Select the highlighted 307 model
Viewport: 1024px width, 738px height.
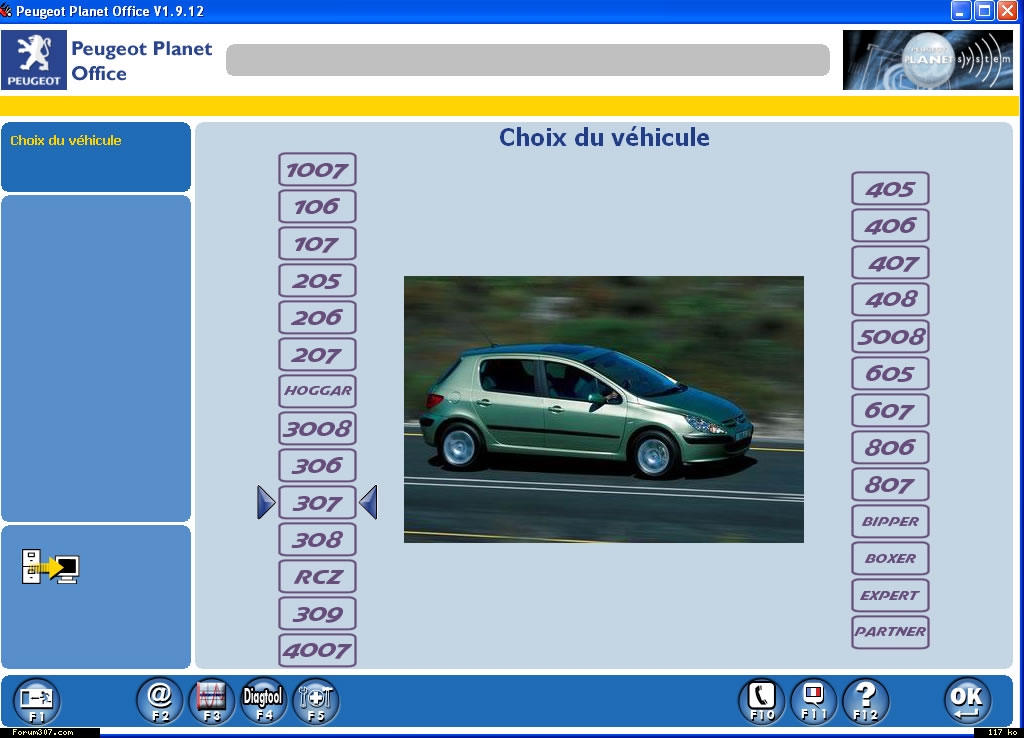(x=317, y=502)
